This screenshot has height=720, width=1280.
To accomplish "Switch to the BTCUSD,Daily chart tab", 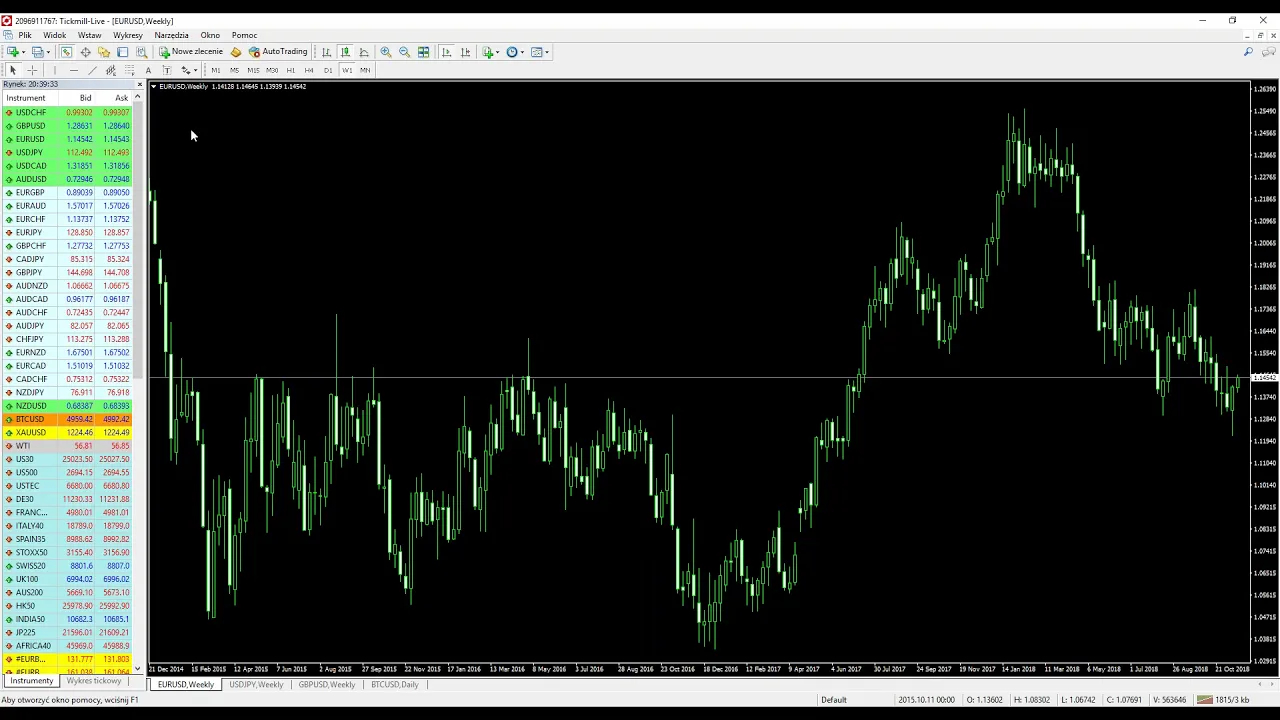I will pos(394,685).
